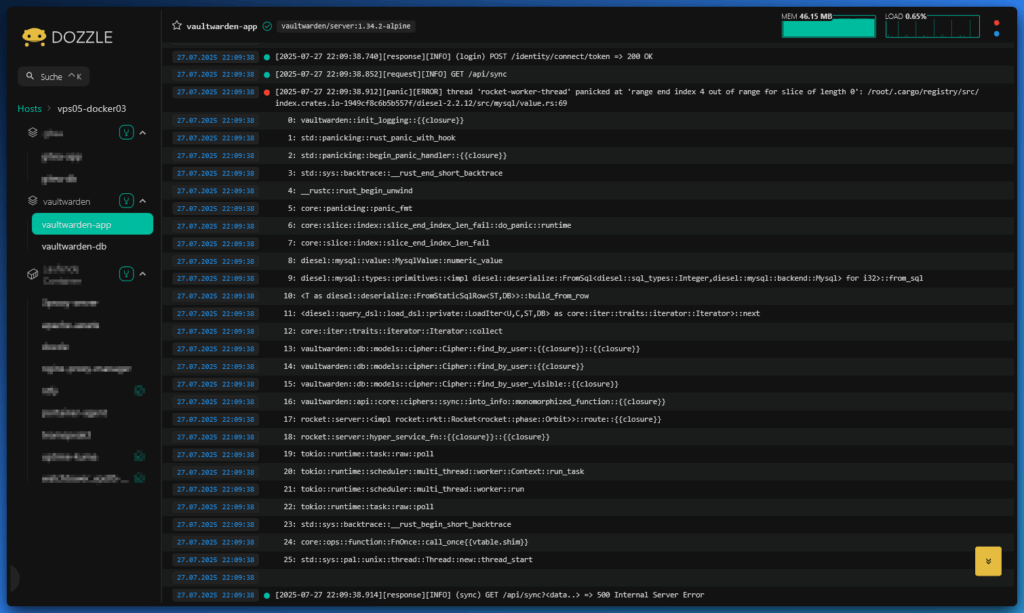Click the LOAD usage chart

pyautogui.click(x=932, y=25)
